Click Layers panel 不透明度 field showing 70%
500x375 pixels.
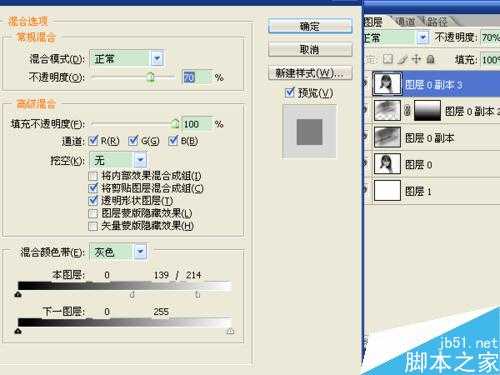pyautogui.click(x=490, y=37)
